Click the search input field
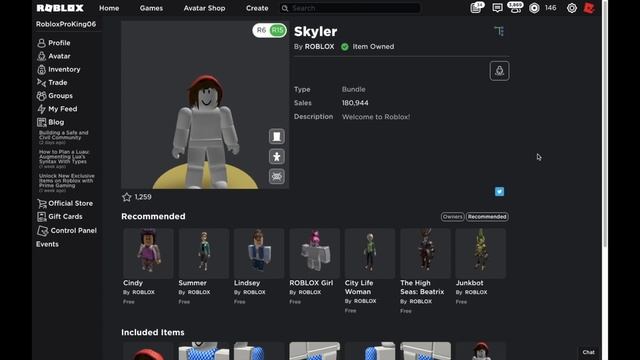Image resolution: width=640 pixels, height=360 pixels. click(350, 8)
